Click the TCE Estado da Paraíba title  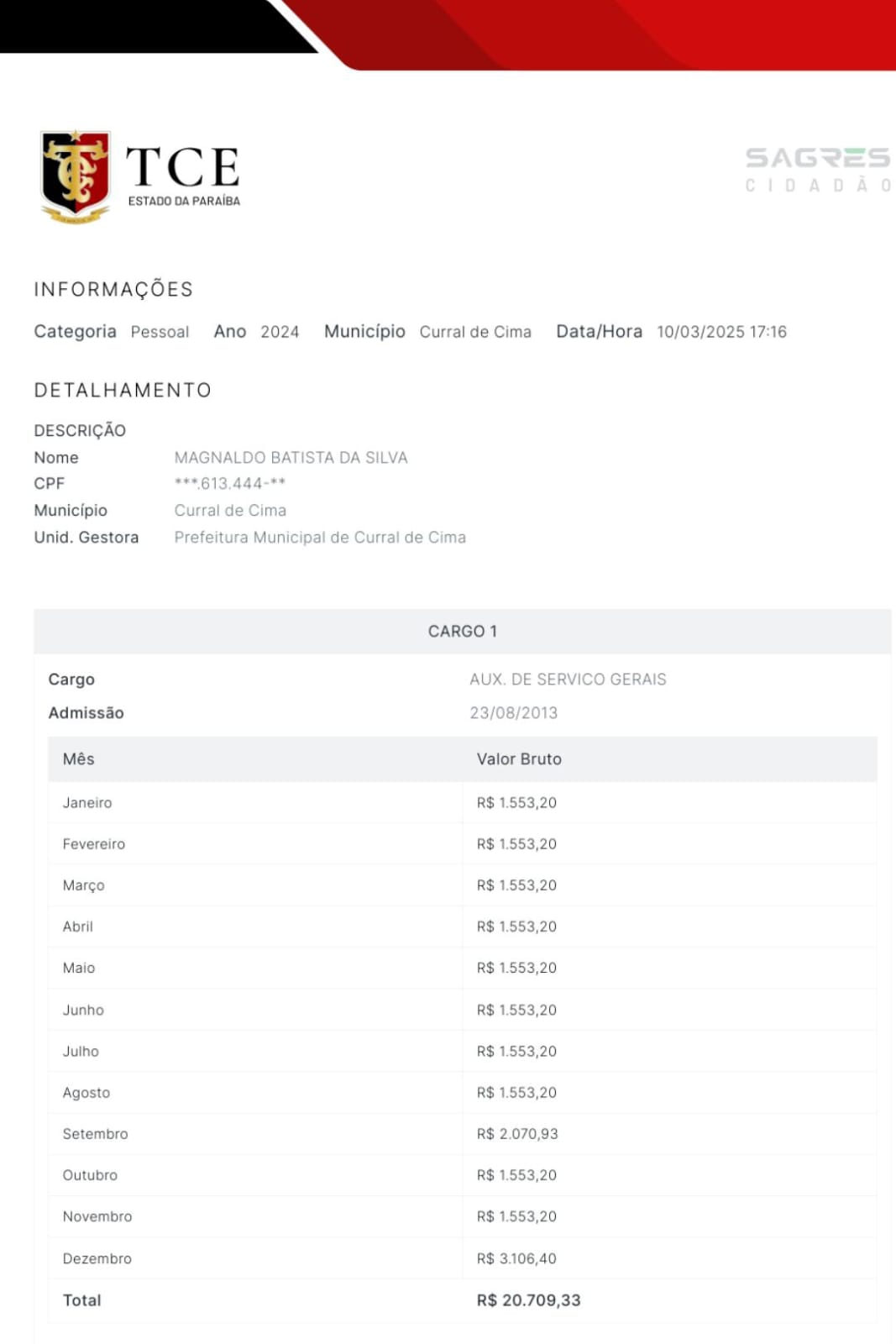coord(183,176)
